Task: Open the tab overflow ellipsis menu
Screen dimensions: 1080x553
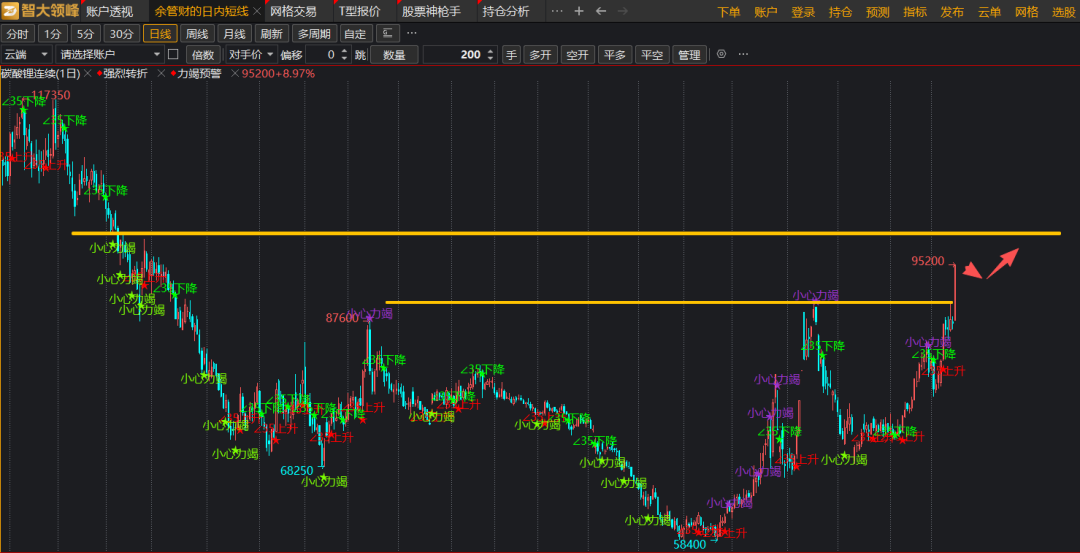Action: click(557, 11)
